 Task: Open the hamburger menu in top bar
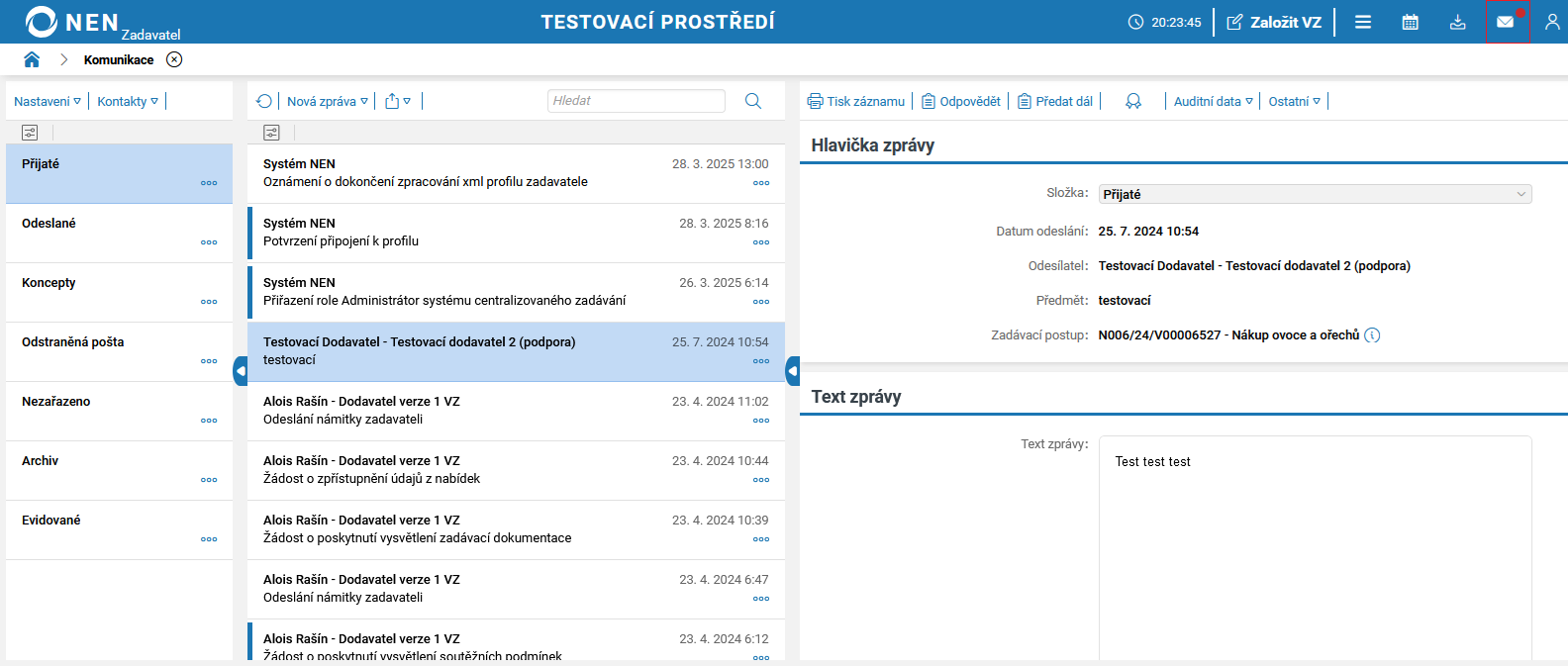[1363, 22]
